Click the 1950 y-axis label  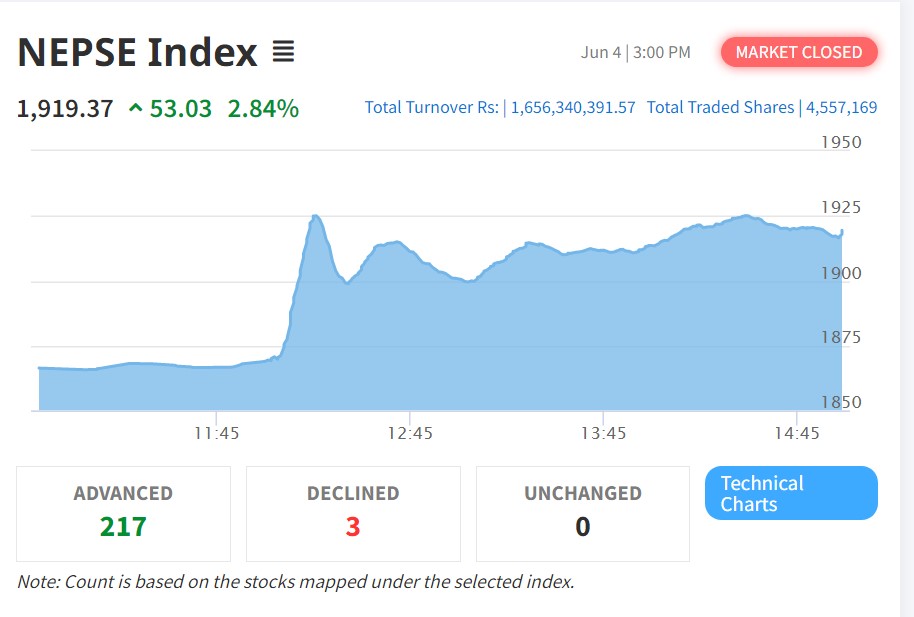pyautogui.click(x=841, y=142)
